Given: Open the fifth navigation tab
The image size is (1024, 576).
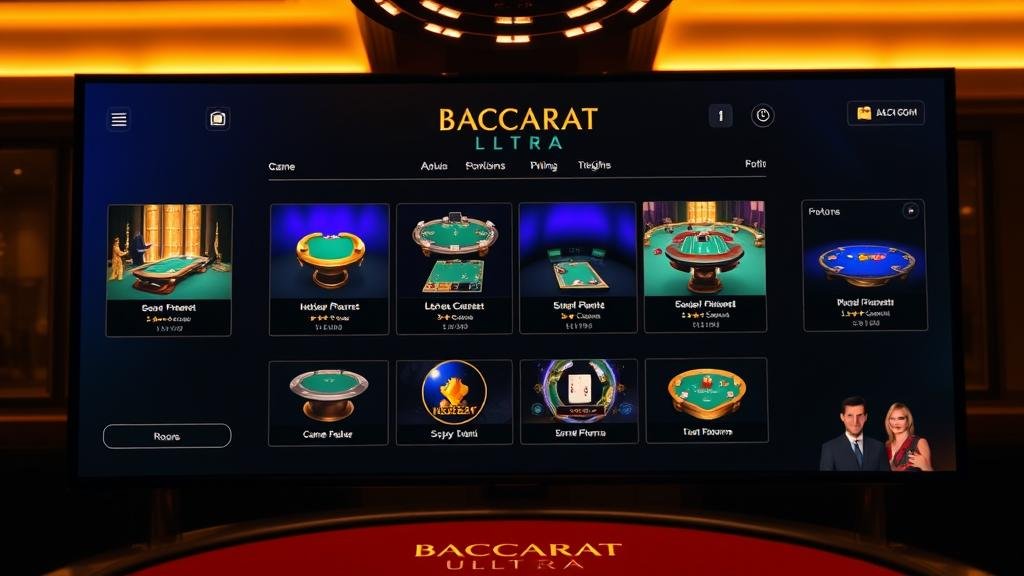Looking at the screenshot, I should point(594,165).
